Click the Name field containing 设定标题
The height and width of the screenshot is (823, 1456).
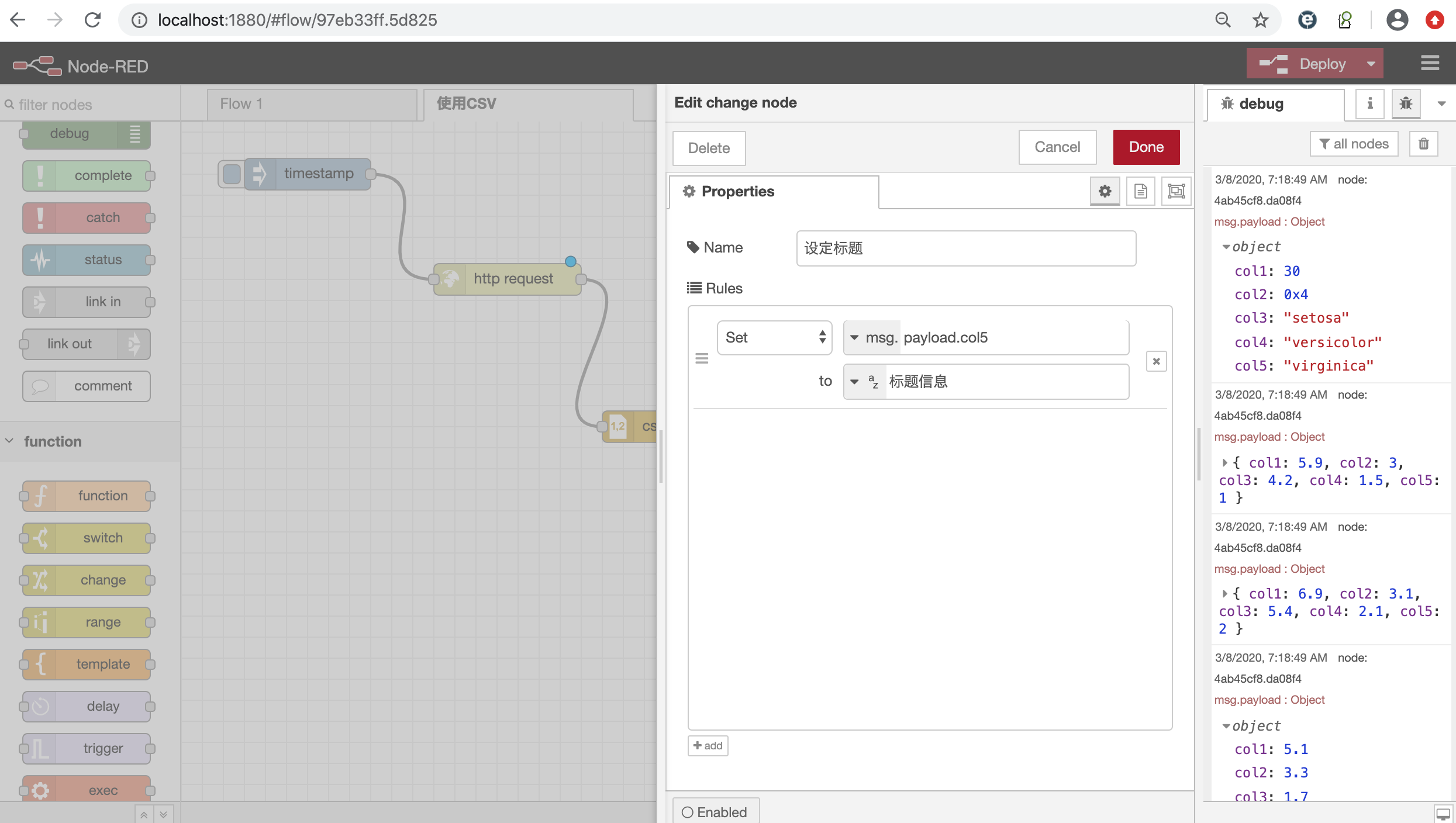[x=965, y=248]
